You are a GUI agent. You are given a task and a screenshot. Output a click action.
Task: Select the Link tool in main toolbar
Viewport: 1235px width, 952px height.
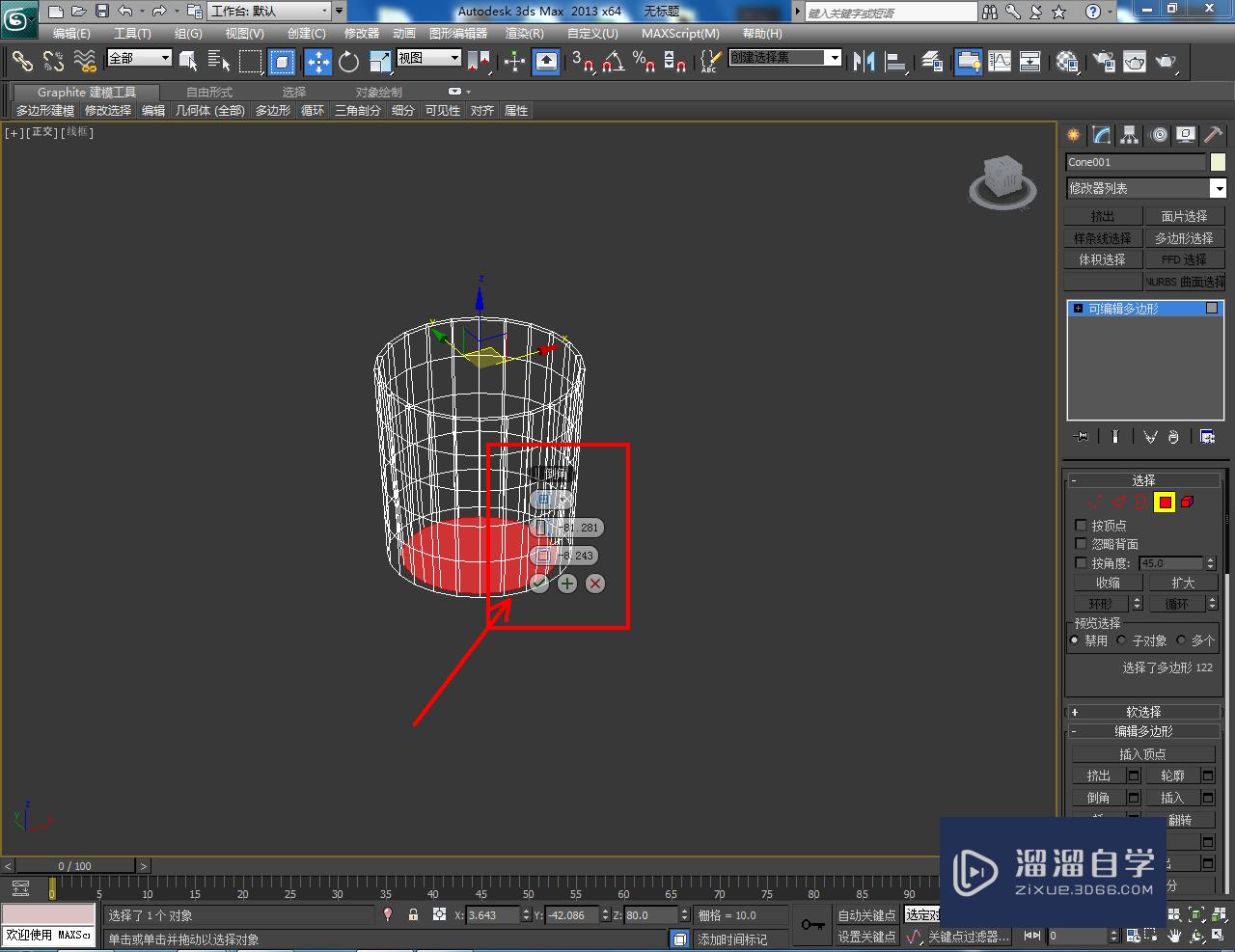[22, 62]
